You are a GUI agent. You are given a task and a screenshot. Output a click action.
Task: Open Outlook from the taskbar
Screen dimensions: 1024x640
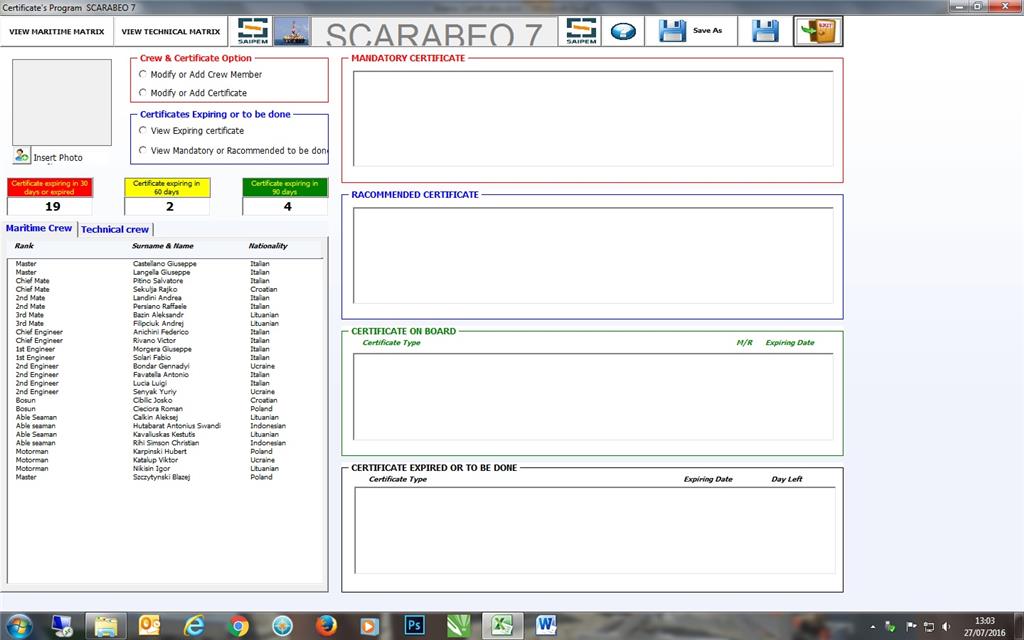point(150,626)
